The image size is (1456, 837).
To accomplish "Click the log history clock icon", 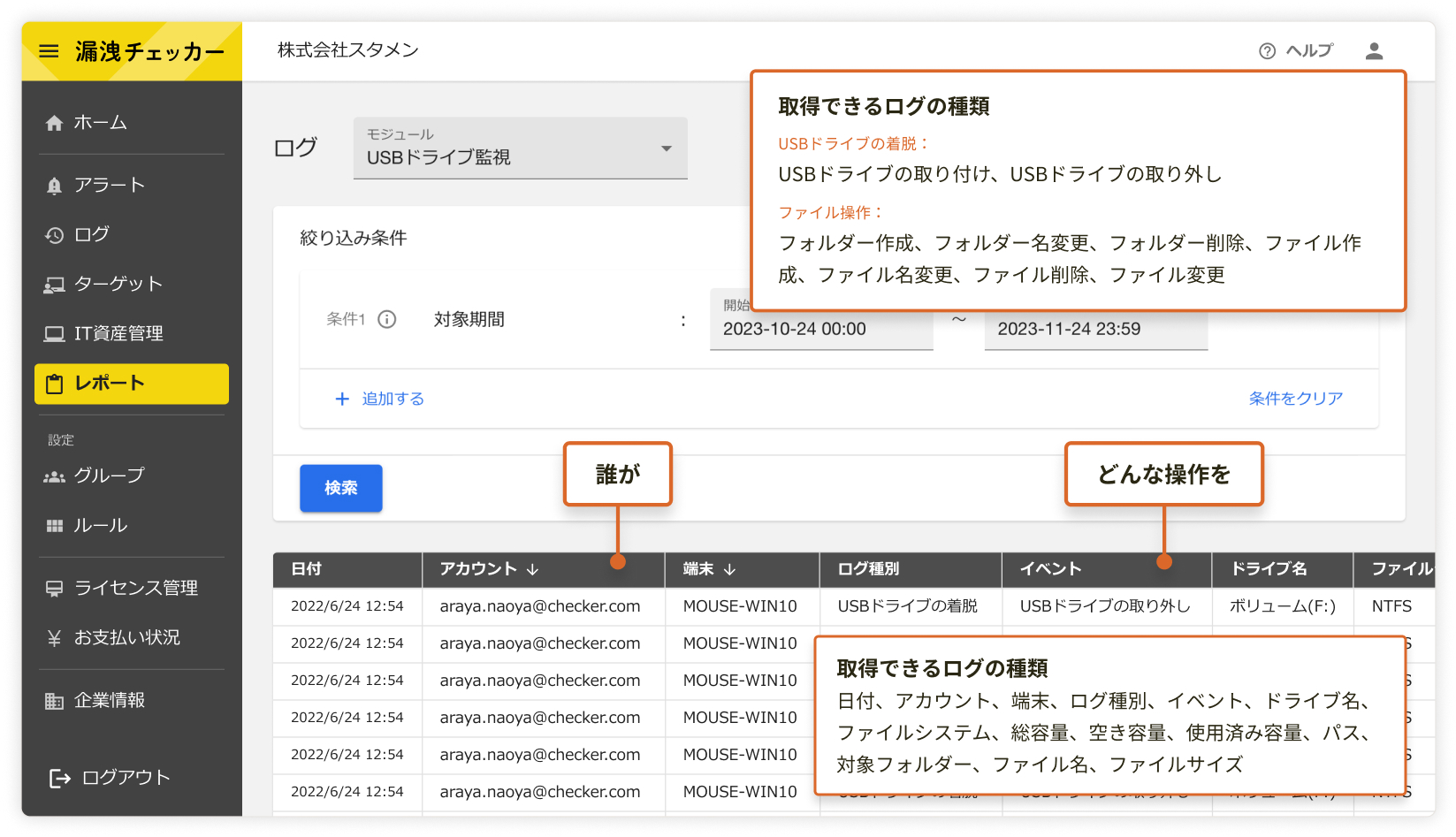I will point(55,235).
